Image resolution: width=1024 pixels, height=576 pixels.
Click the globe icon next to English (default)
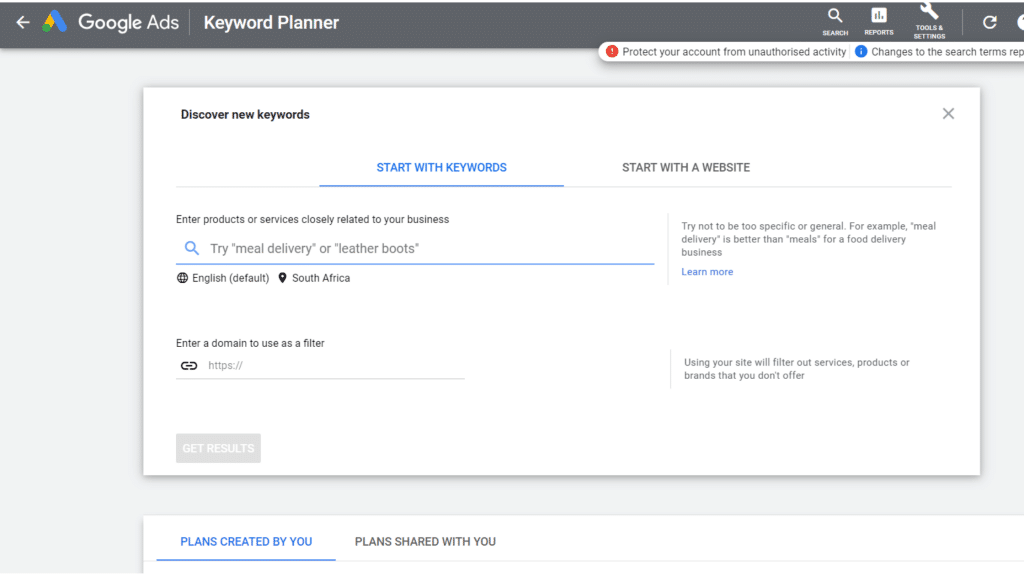click(182, 277)
